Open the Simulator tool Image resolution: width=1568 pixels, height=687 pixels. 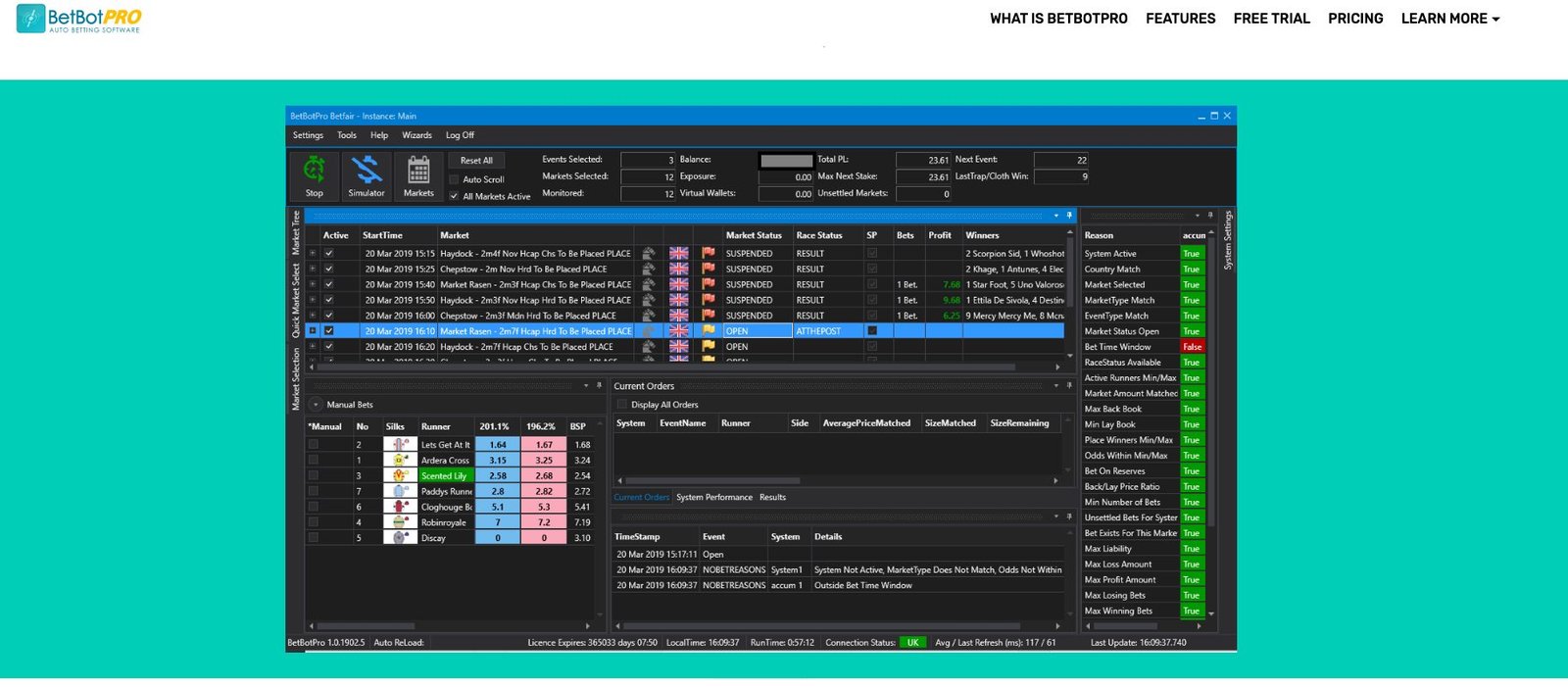(367, 176)
